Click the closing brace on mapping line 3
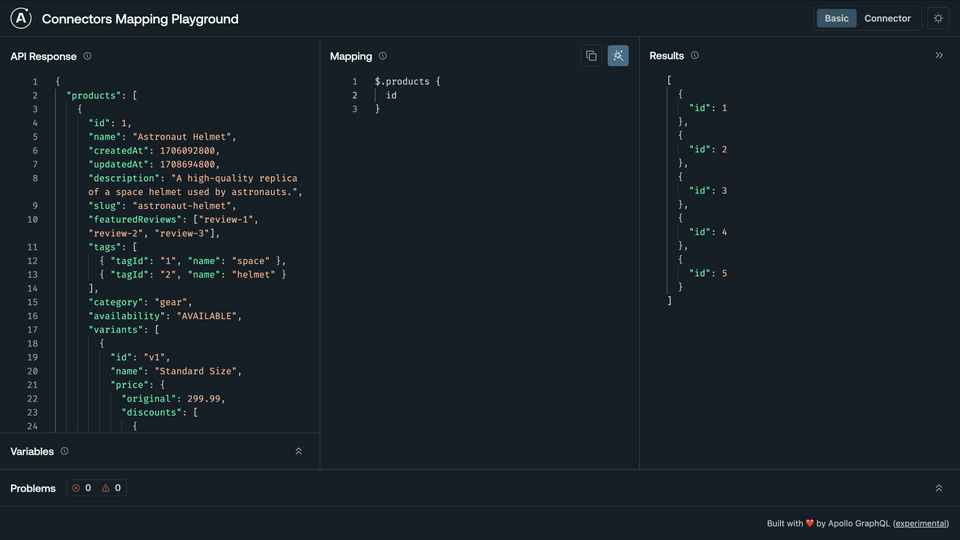 377,109
